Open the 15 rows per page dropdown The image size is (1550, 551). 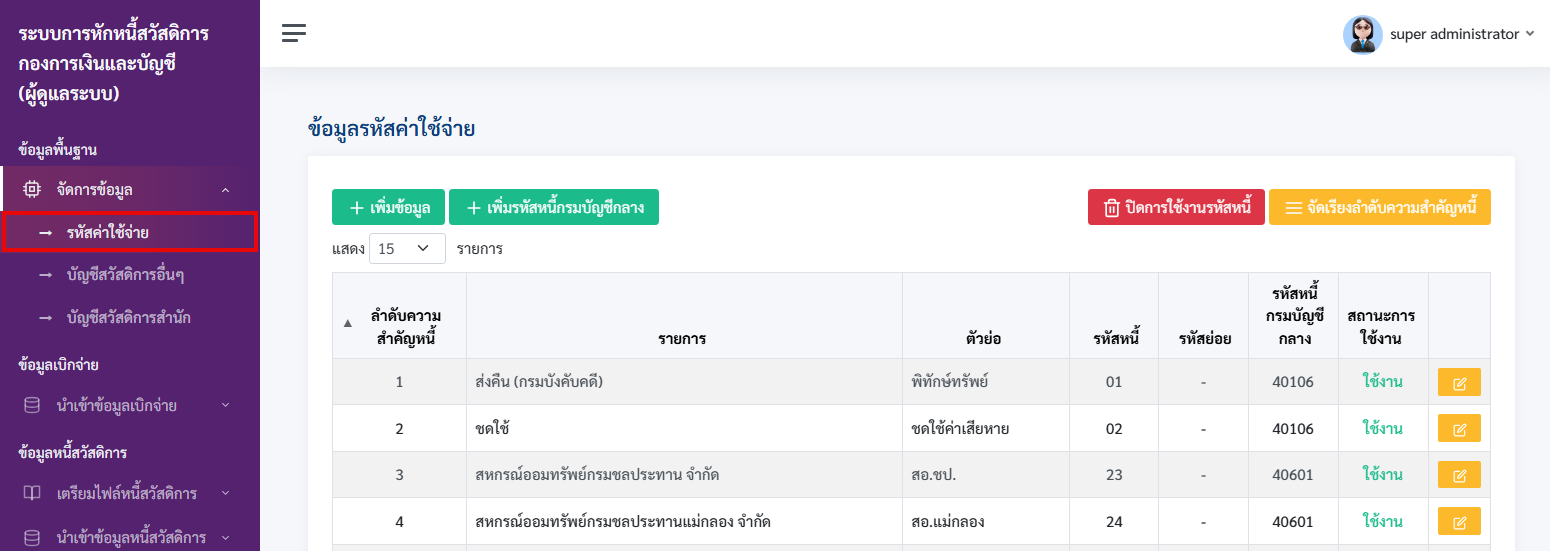coord(407,248)
